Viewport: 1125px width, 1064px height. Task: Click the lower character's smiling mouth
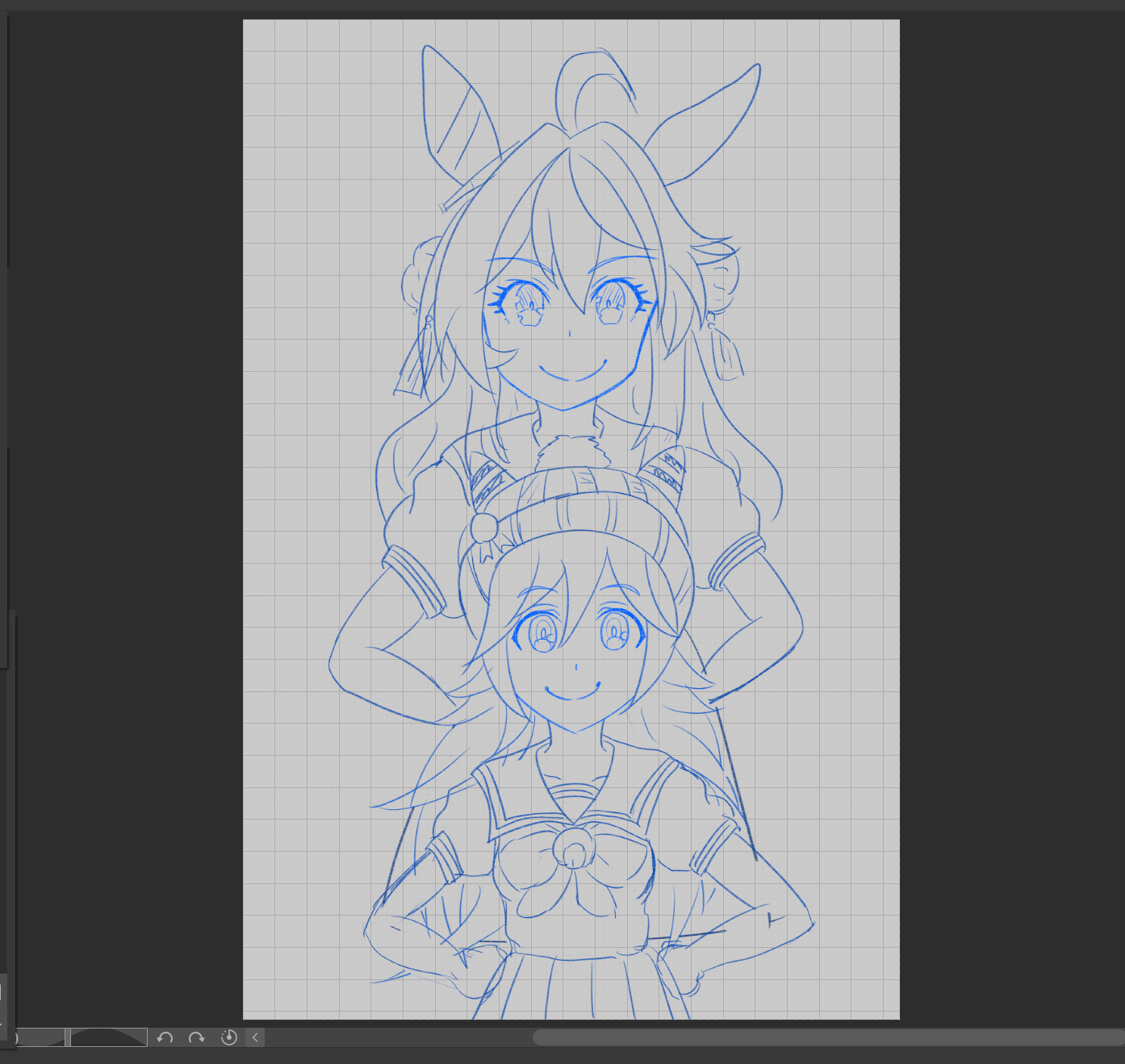[572, 692]
